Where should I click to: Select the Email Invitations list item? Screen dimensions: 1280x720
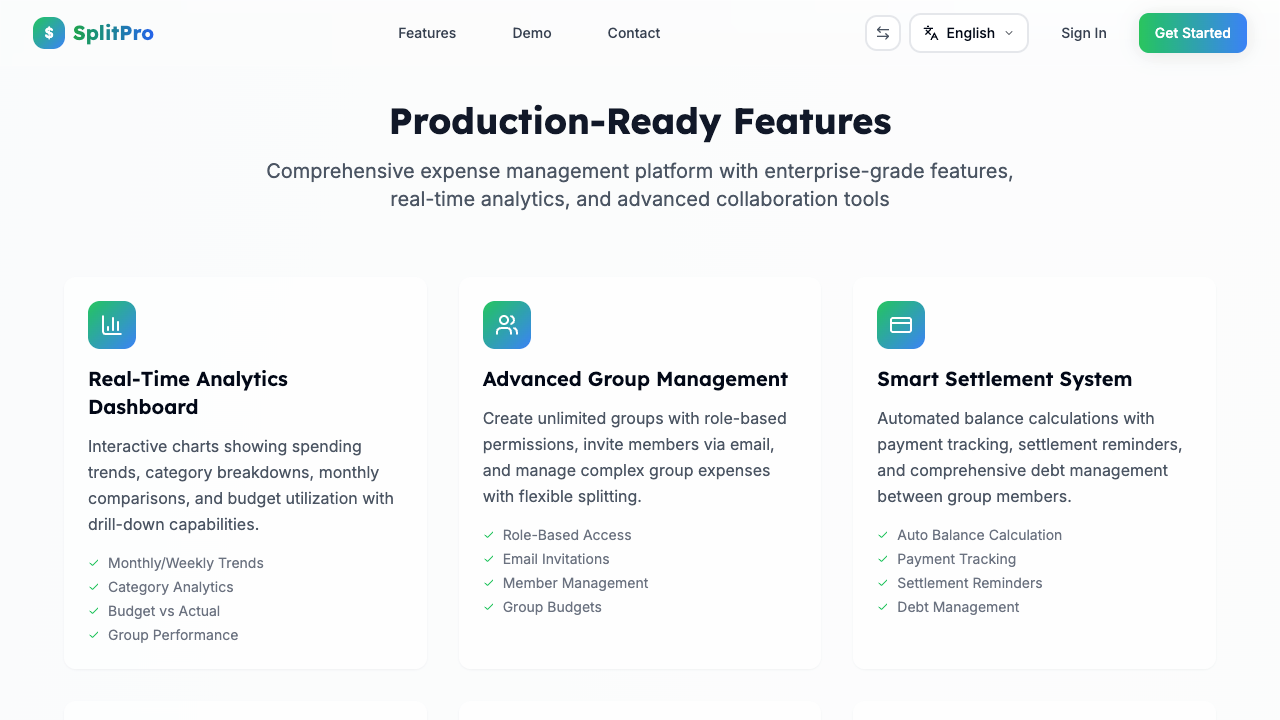point(555,559)
